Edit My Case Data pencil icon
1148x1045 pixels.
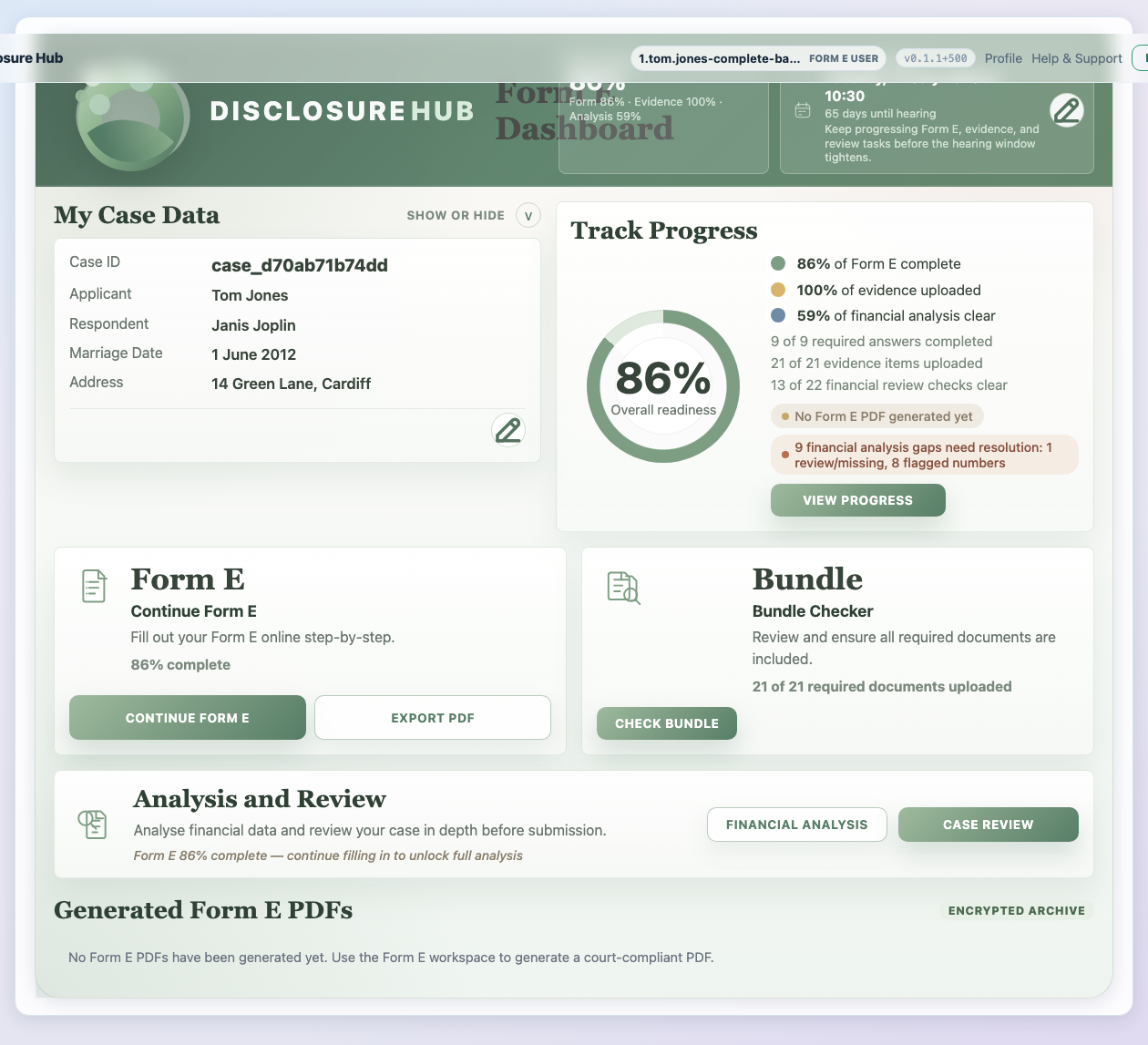(508, 430)
